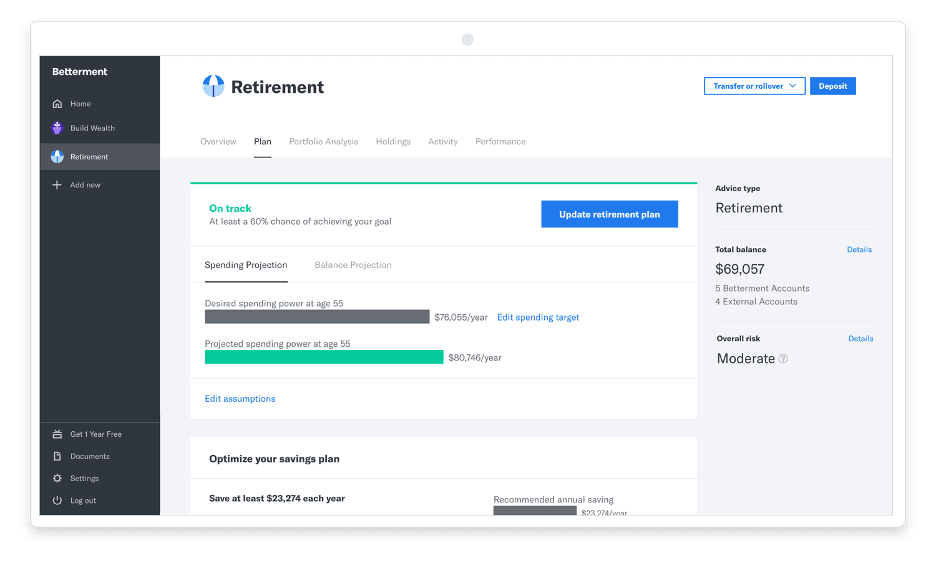This screenshot has height=564, width=936.
Task: Select the Retirement umbrella icon in sidebar
Action: 57,157
